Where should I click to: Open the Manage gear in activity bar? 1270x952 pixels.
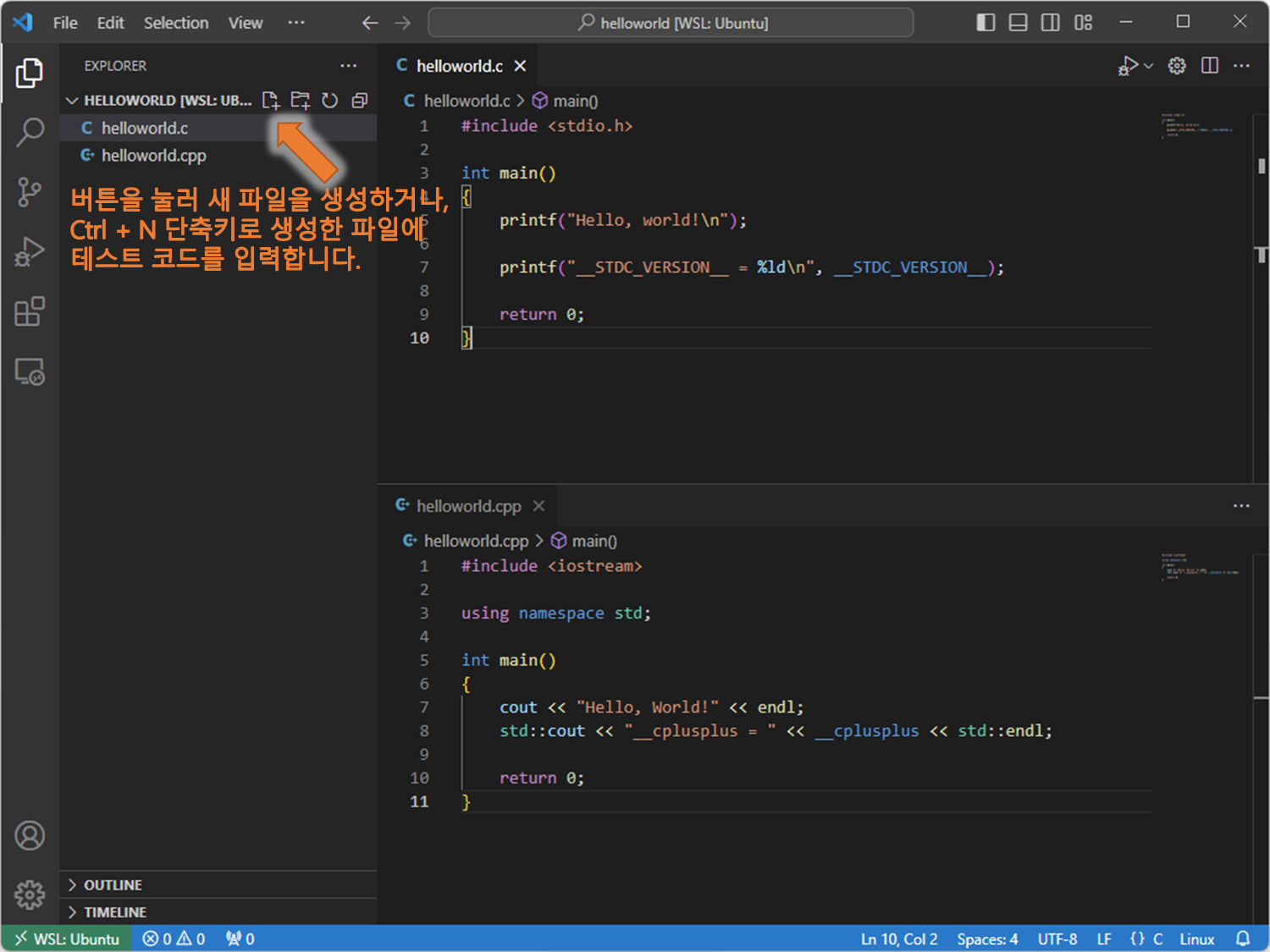30,894
